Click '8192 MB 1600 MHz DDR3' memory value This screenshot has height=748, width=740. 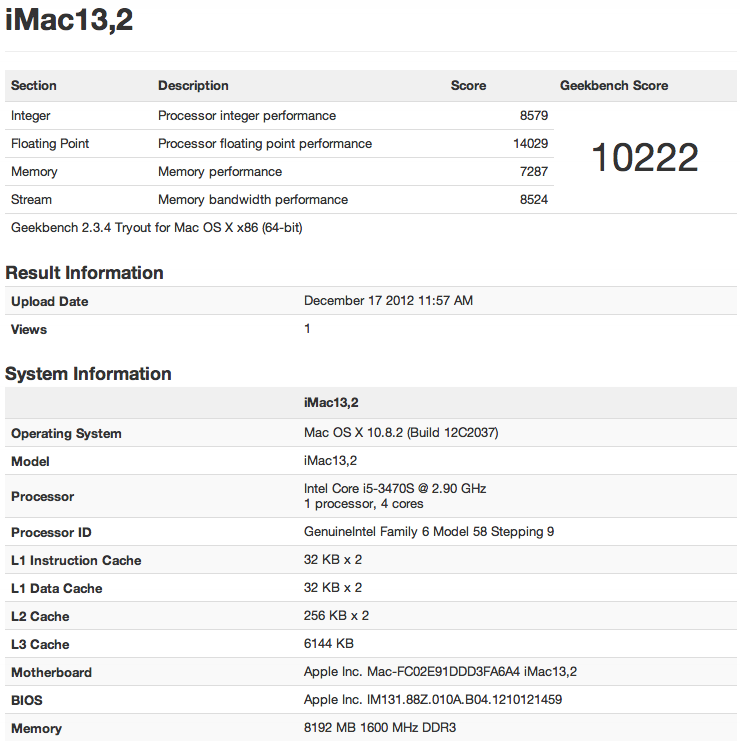point(380,728)
